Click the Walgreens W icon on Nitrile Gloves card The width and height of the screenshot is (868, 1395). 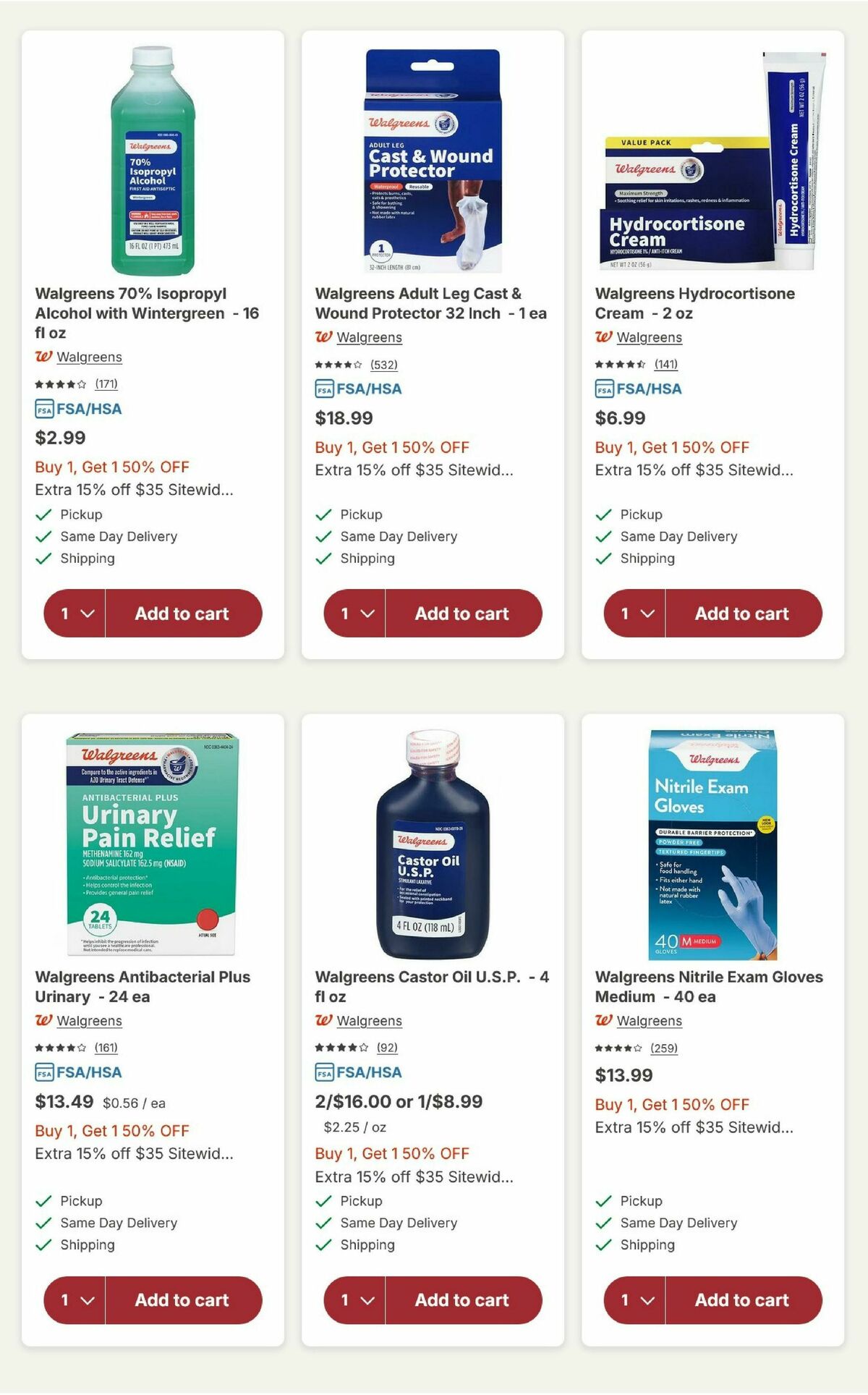[x=603, y=1020]
